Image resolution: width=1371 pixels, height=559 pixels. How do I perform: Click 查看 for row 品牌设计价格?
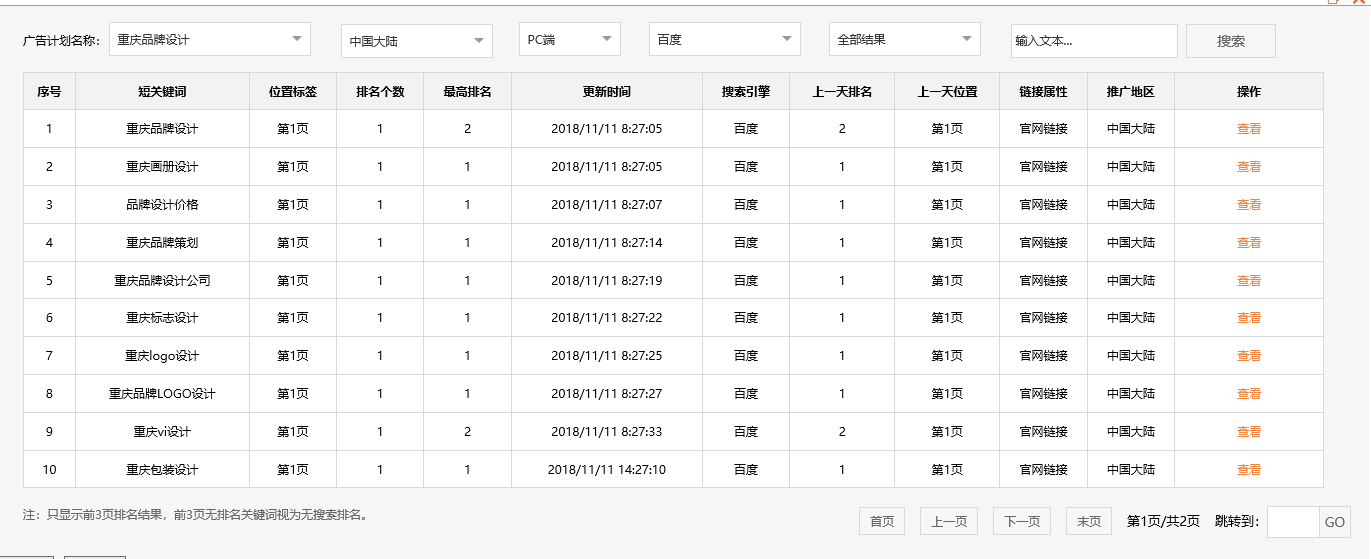pos(1249,205)
